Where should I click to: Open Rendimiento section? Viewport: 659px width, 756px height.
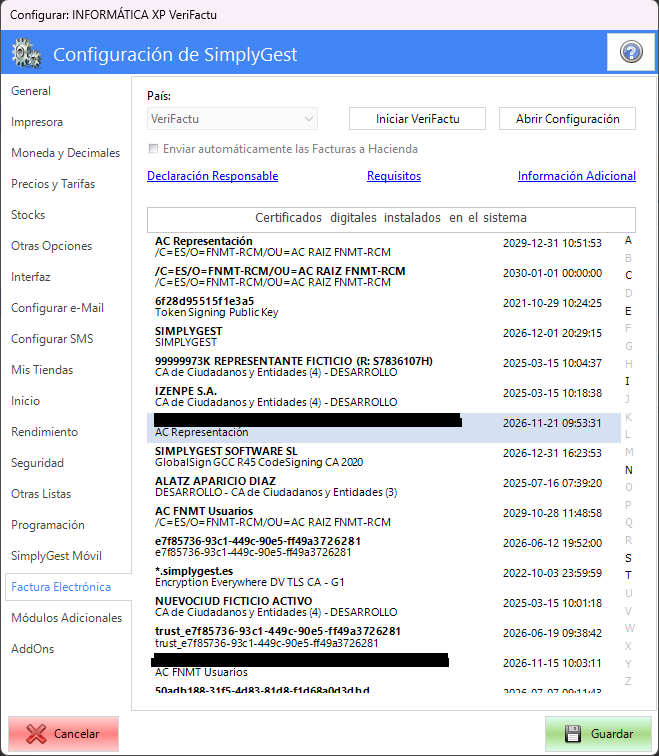[44, 432]
